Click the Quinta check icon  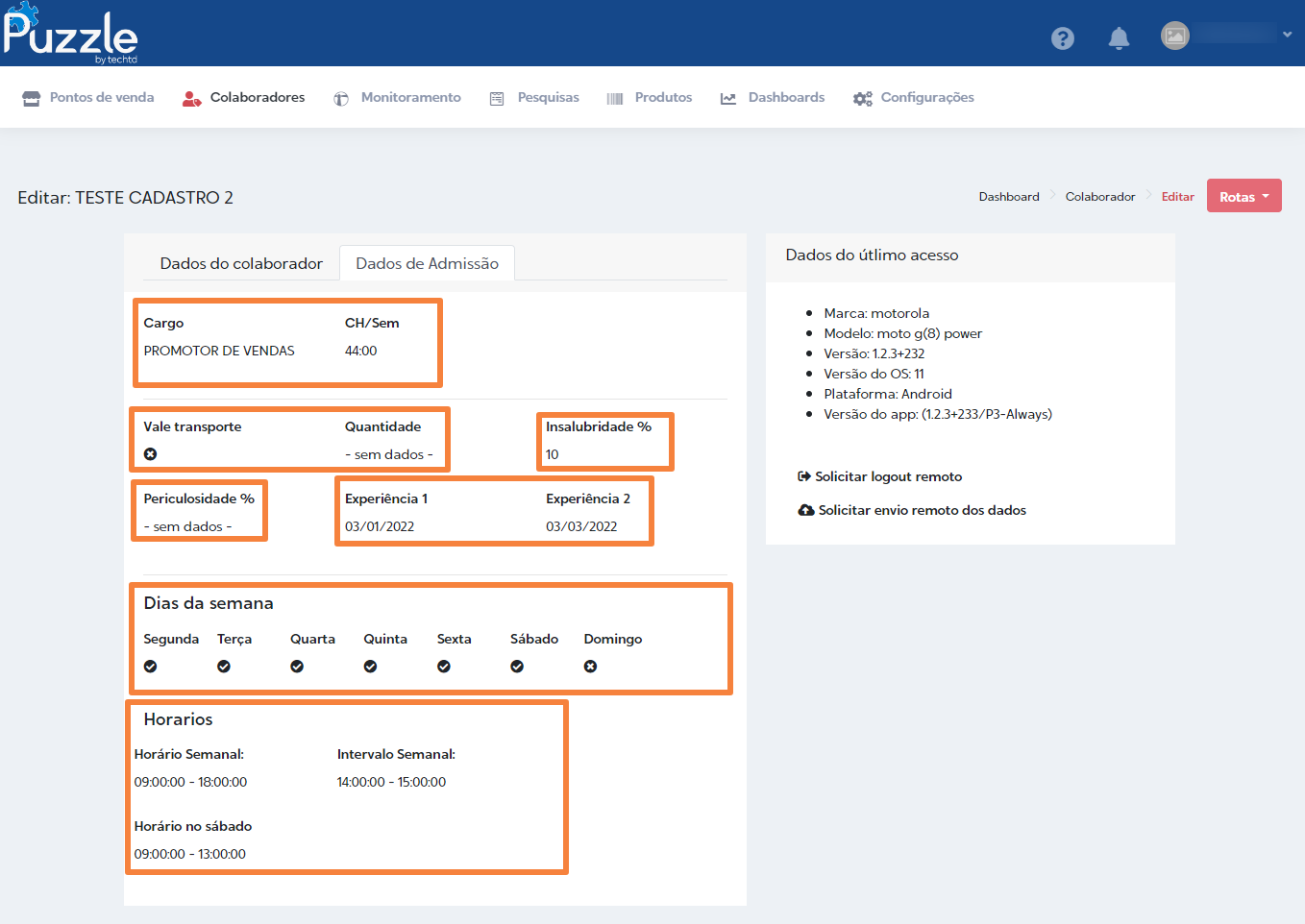pos(370,667)
